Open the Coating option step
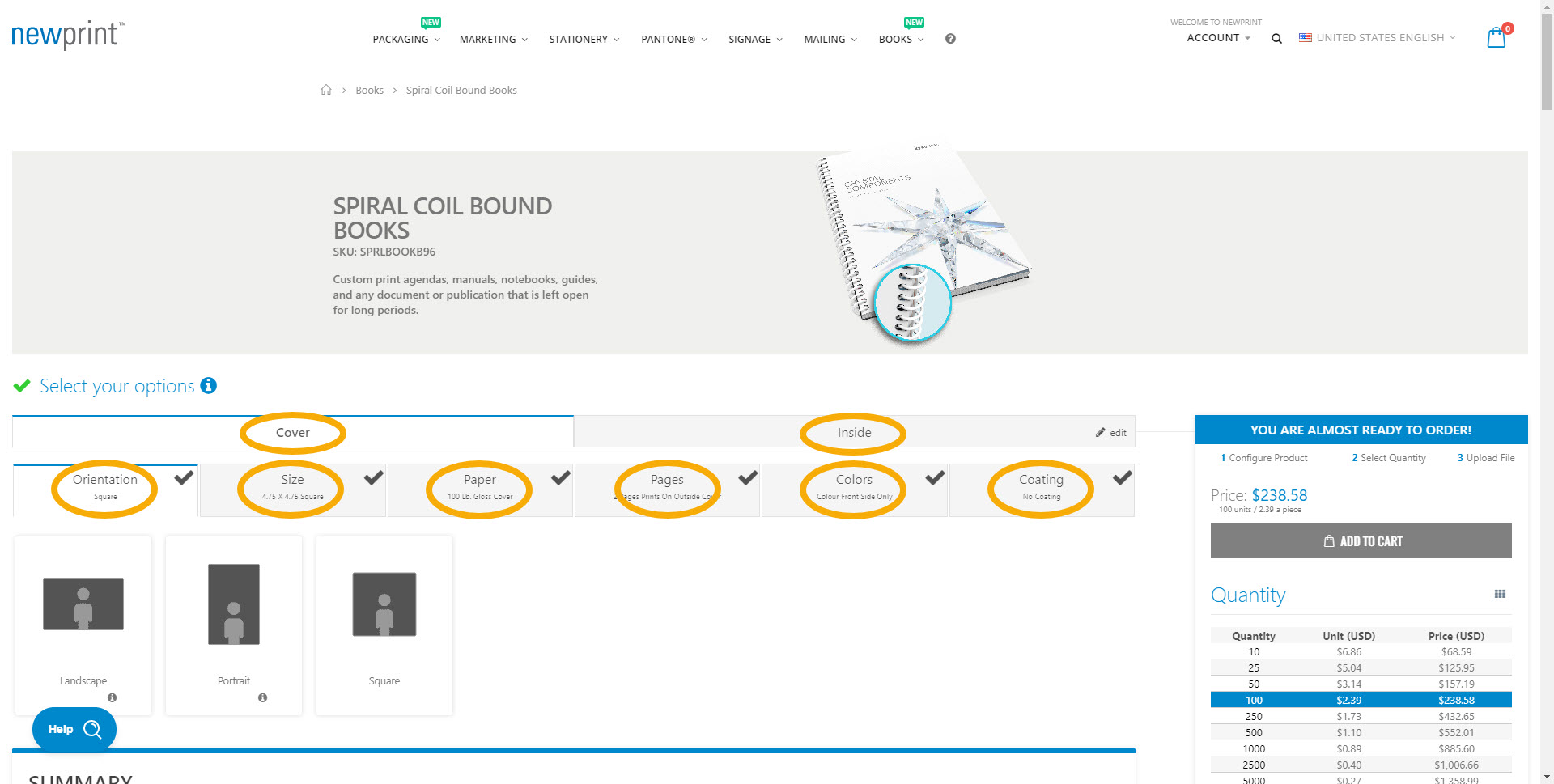Viewport: 1554px width, 784px height. (x=1042, y=489)
